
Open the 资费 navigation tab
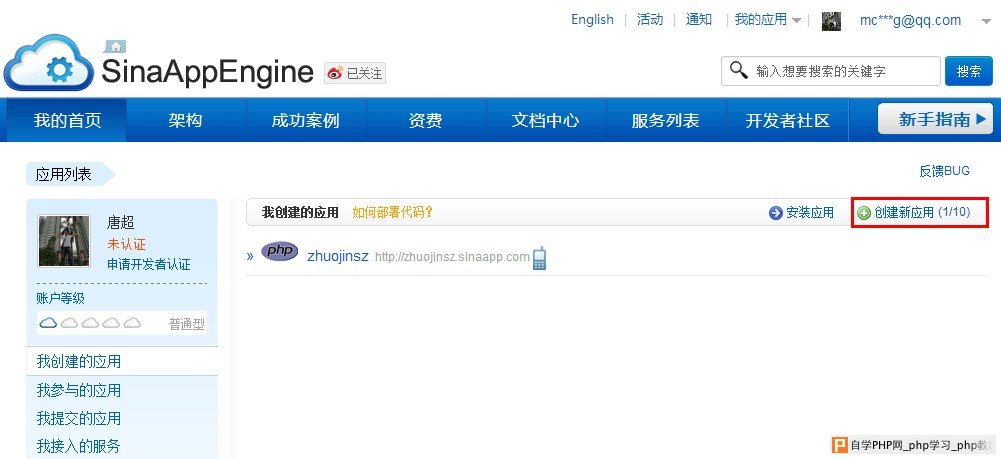(426, 120)
